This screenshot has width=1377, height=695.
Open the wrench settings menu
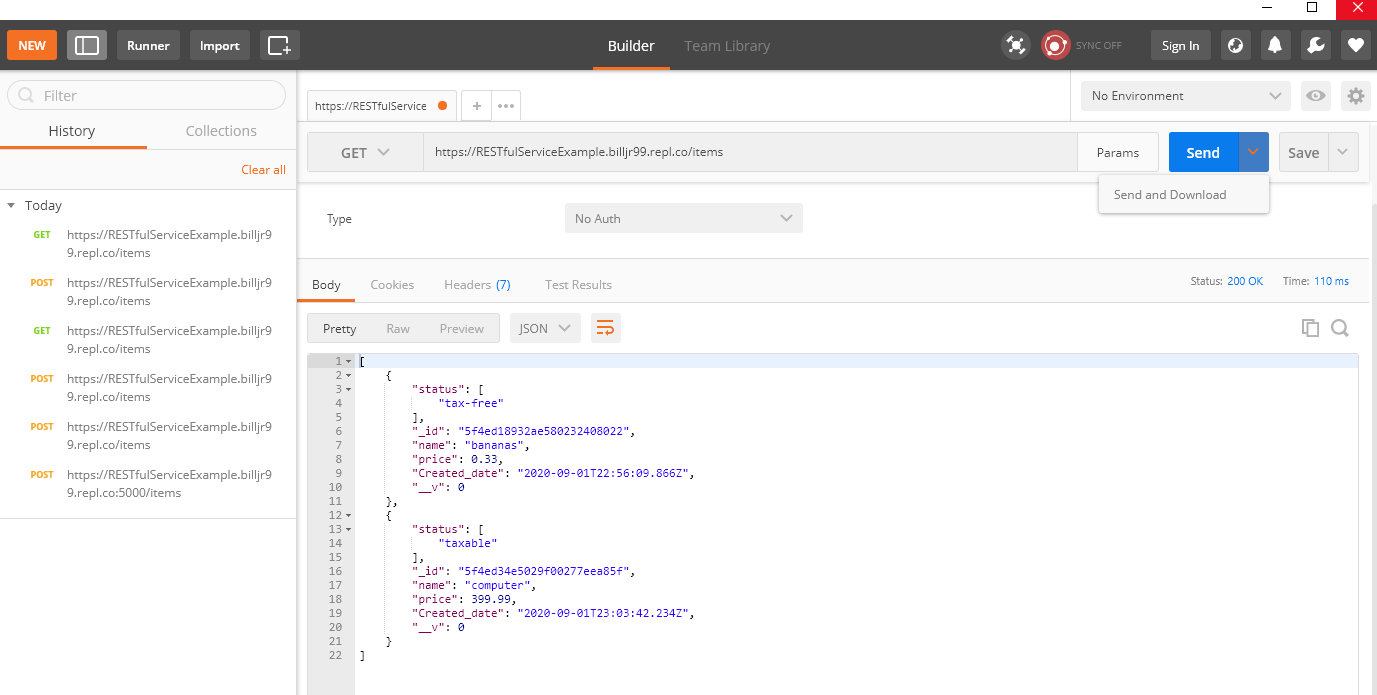[1316, 45]
